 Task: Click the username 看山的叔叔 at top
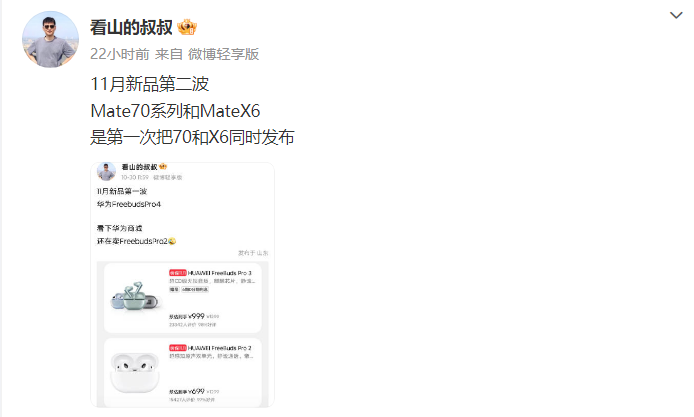[x=131, y=27]
